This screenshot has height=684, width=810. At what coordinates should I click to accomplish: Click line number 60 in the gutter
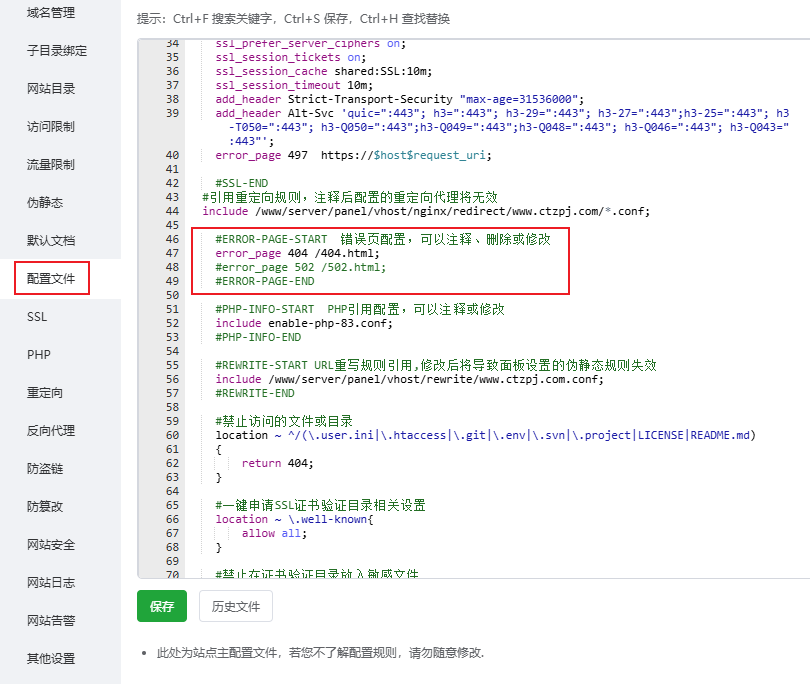(x=172, y=436)
